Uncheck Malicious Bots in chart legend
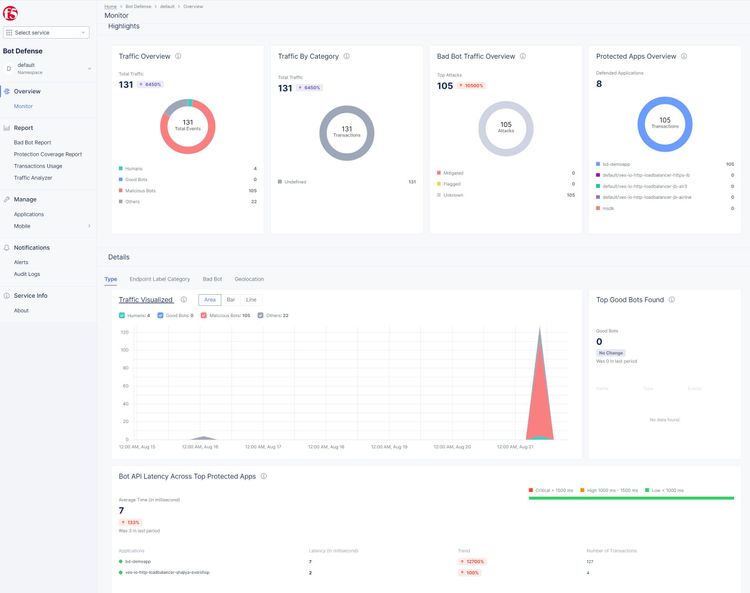Viewport: 750px width, 593px height. click(x=204, y=316)
